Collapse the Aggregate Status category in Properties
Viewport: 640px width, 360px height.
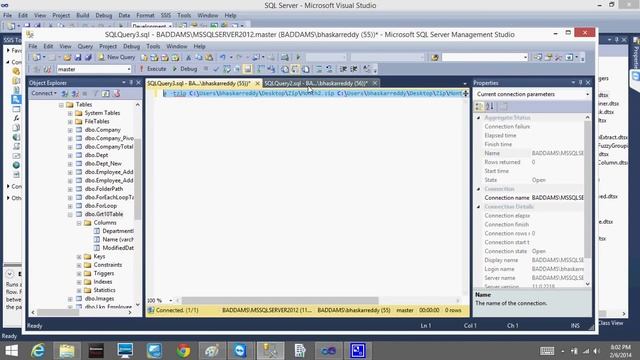tap(478, 118)
